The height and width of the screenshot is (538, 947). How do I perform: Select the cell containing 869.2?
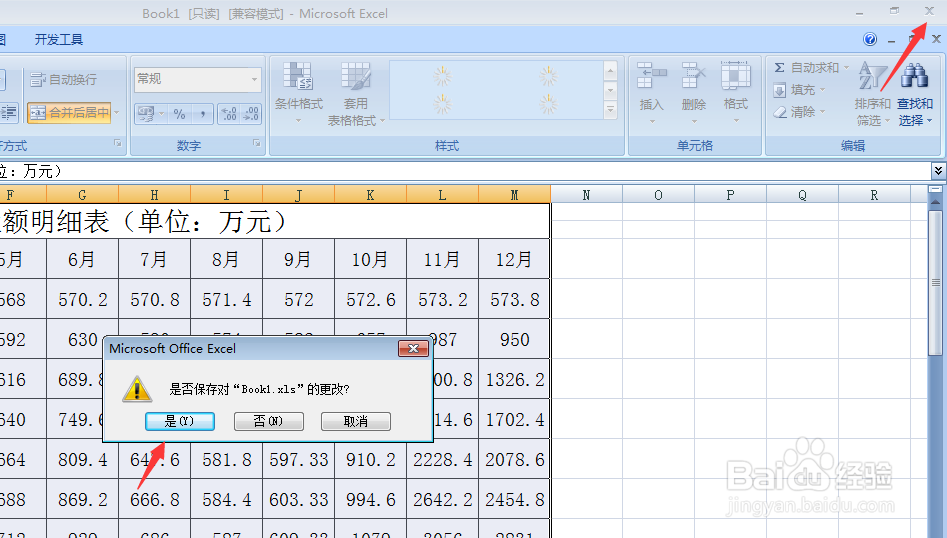(x=82, y=499)
